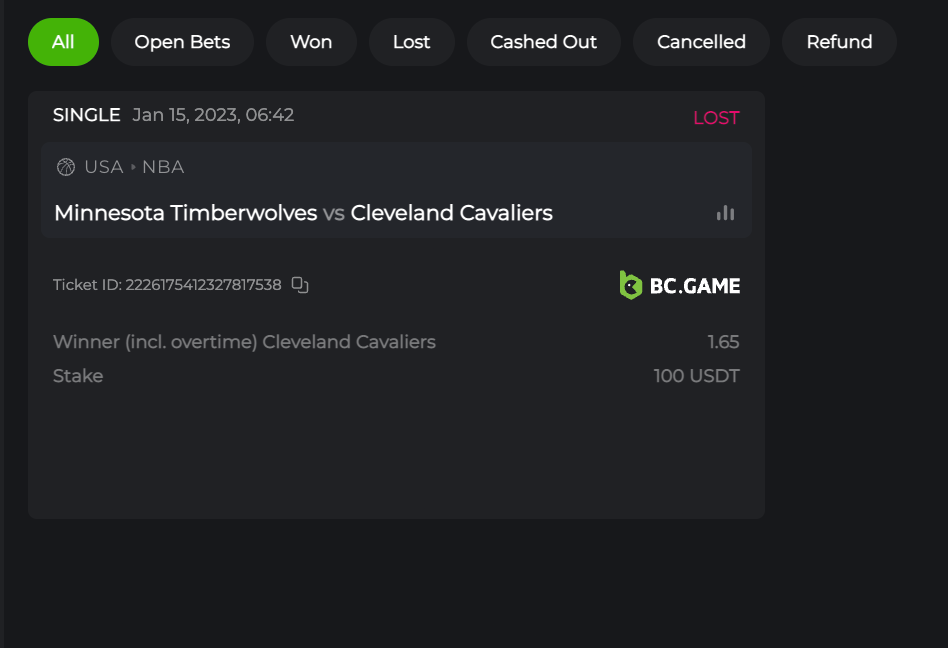This screenshot has height=648, width=948.
Task: Filter by Lost bets
Action: pos(411,42)
